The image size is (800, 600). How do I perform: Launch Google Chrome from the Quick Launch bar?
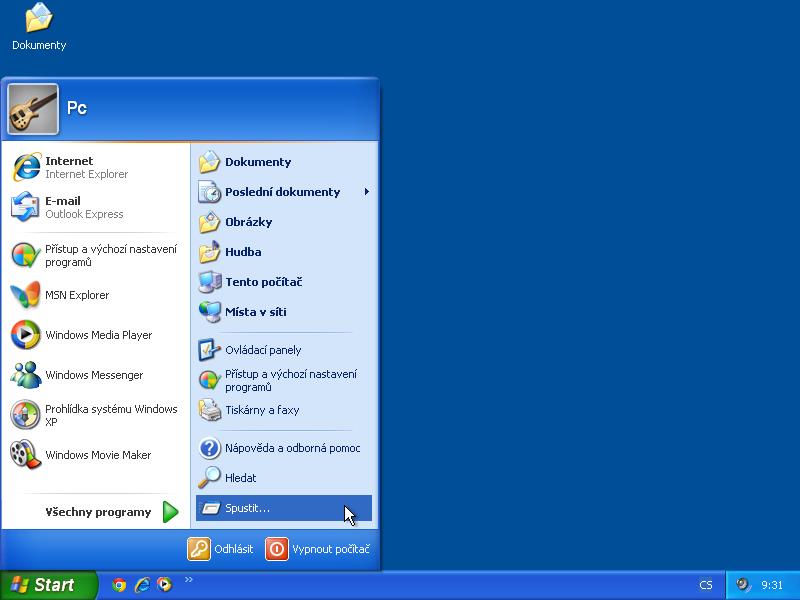coord(119,585)
